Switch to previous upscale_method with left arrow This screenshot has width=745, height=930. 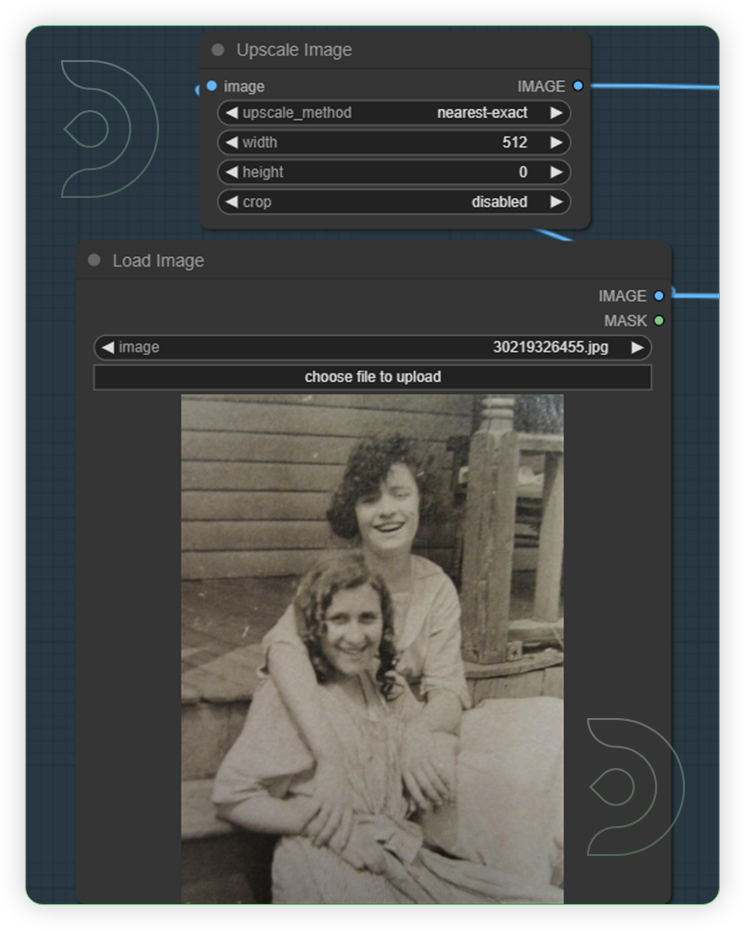231,113
